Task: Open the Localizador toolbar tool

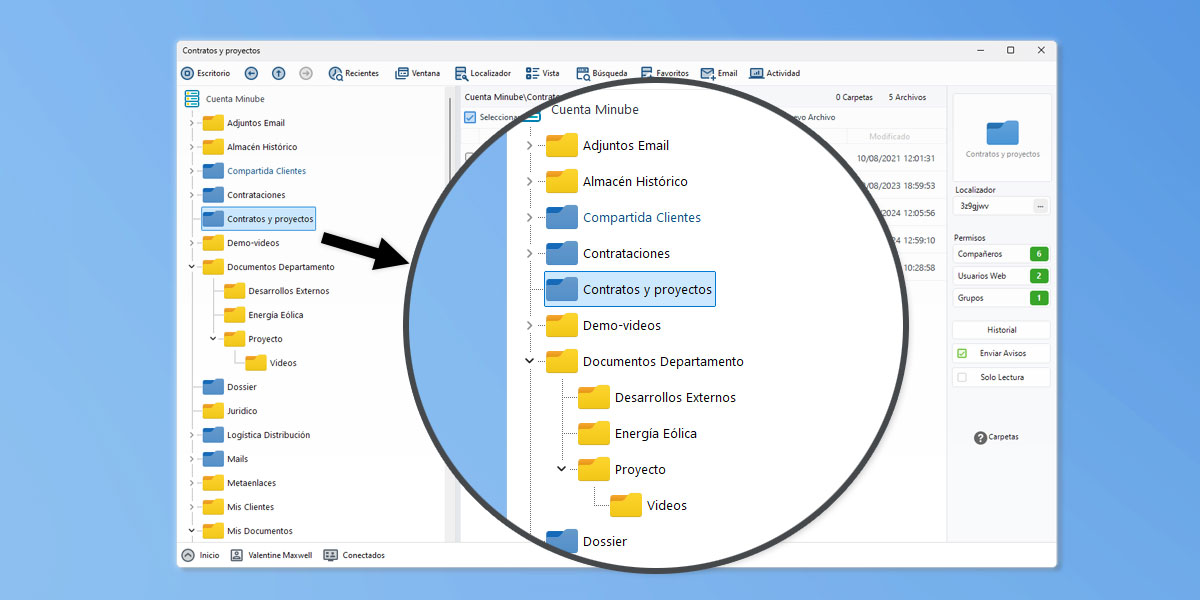Action: pyautogui.click(x=483, y=73)
